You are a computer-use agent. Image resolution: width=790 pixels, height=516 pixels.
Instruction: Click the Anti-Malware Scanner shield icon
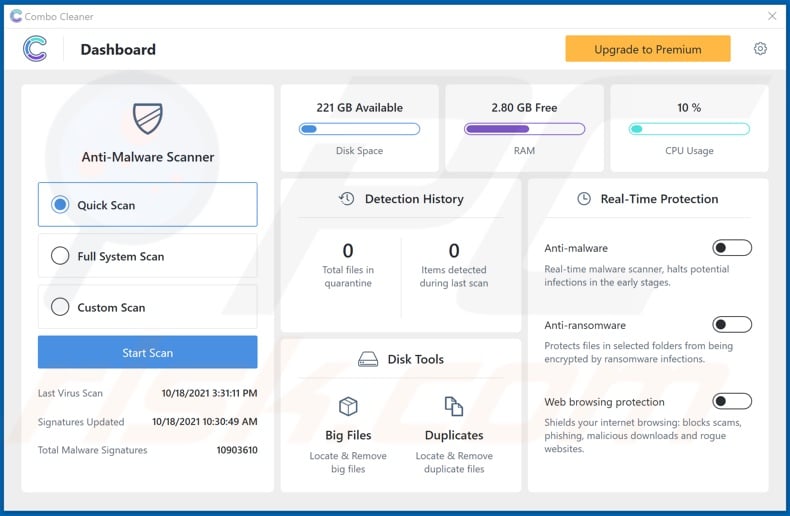click(147, 118)
